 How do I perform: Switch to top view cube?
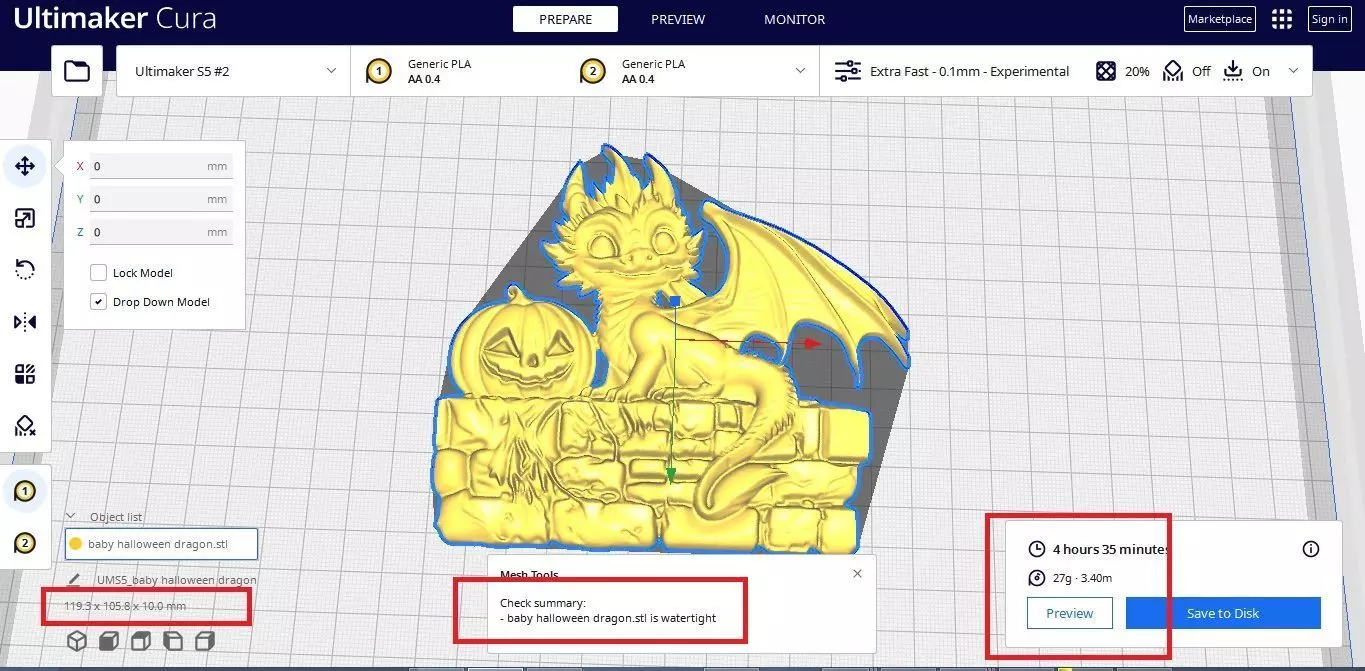pyautogui.click(x=141, y=641)
